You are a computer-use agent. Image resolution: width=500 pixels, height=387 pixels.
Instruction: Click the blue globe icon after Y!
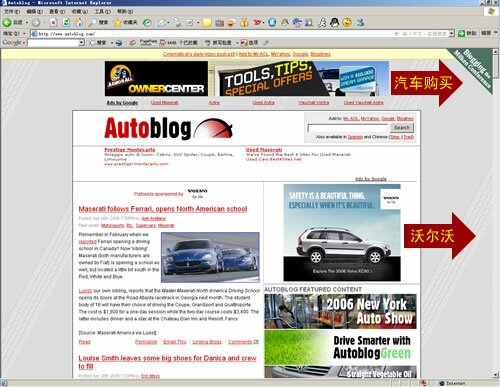(x=272, y=22)
